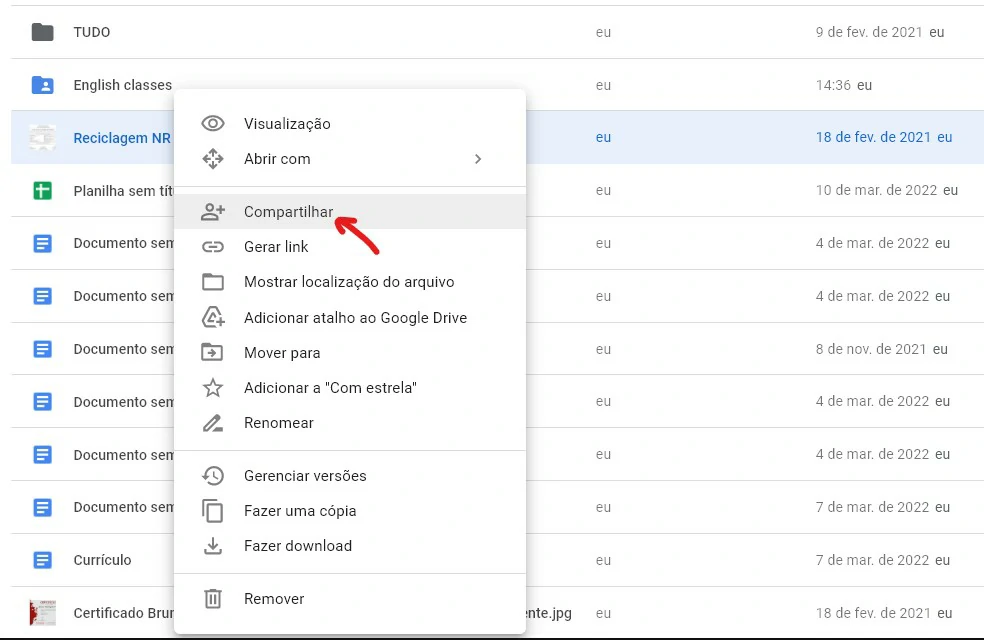Viewport: 984px width, 640px height.
Task: Select the Certificado Brun file name
Action: (x=123, y=613)
